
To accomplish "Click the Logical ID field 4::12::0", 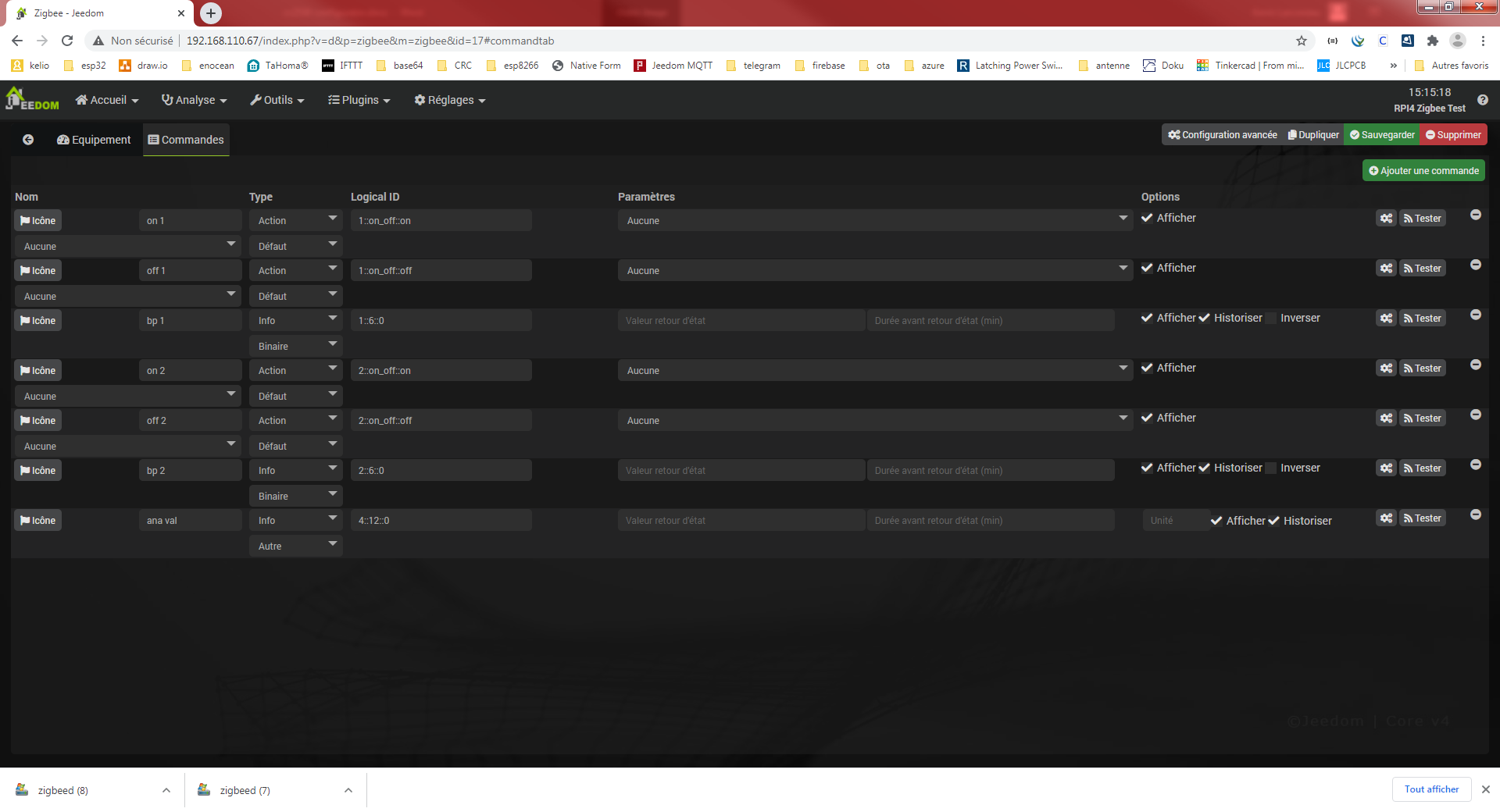I will [x=441, y=520].
